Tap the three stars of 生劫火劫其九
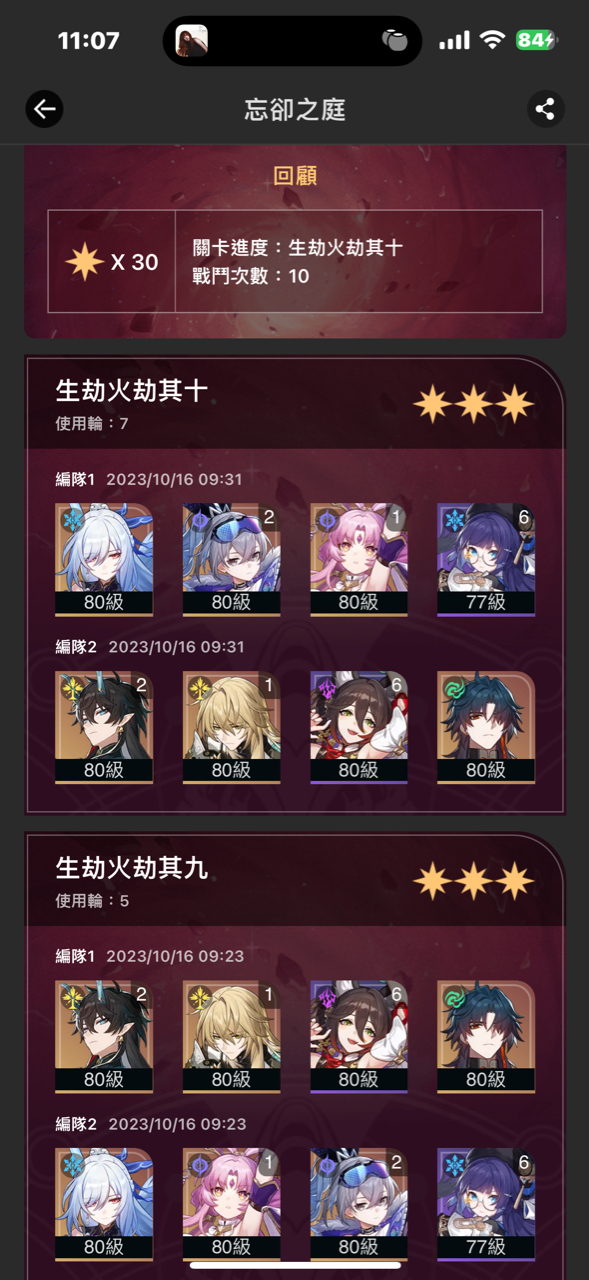Viewport: 590px width, 1280px height. click(x=474, y=881)
